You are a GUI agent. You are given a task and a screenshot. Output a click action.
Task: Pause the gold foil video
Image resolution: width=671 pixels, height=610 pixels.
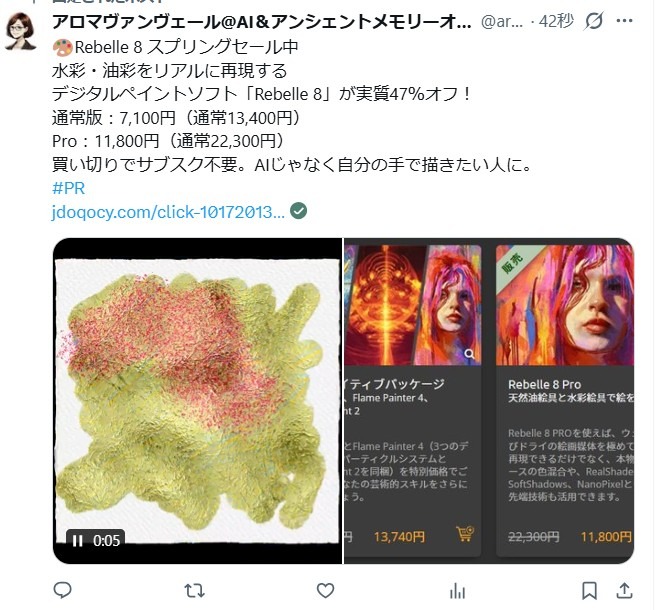tap(77, 541)
